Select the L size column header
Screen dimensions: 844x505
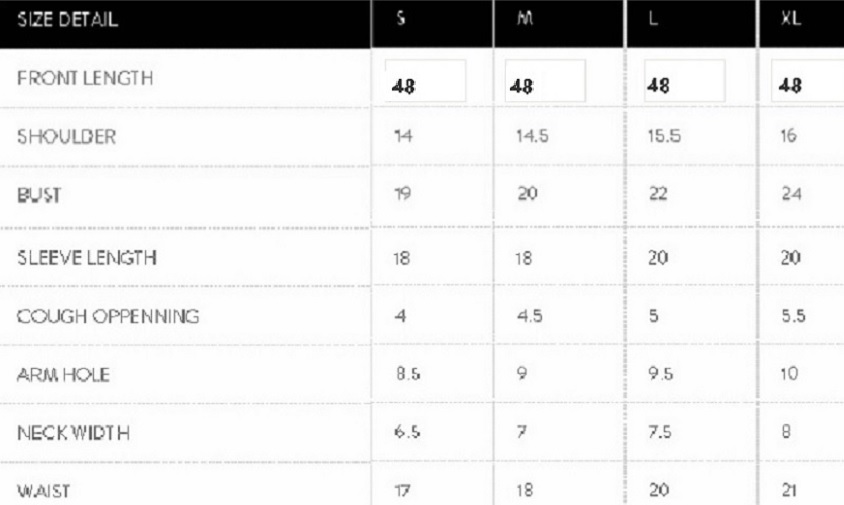point(653,21)
